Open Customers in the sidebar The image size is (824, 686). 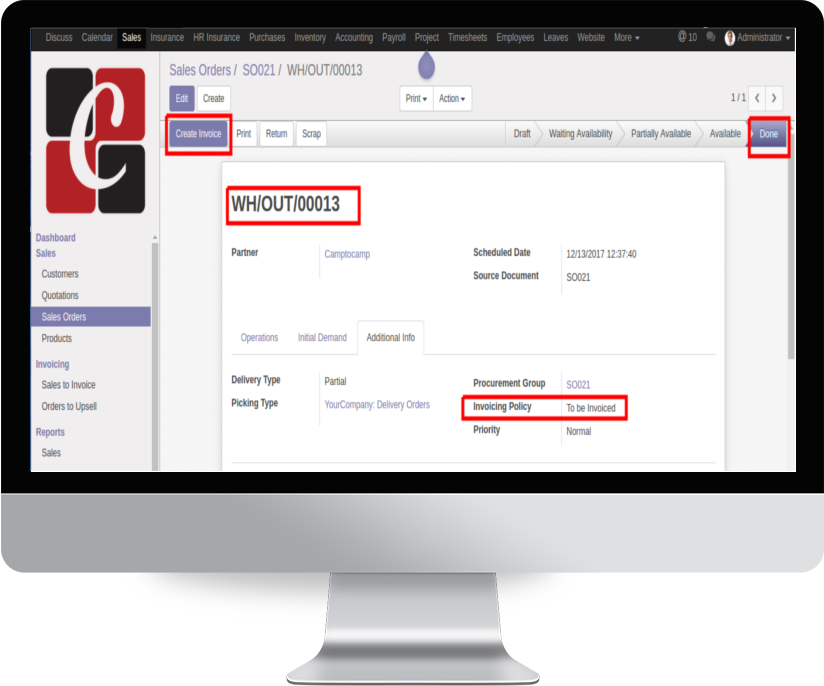tap(60, 274)
